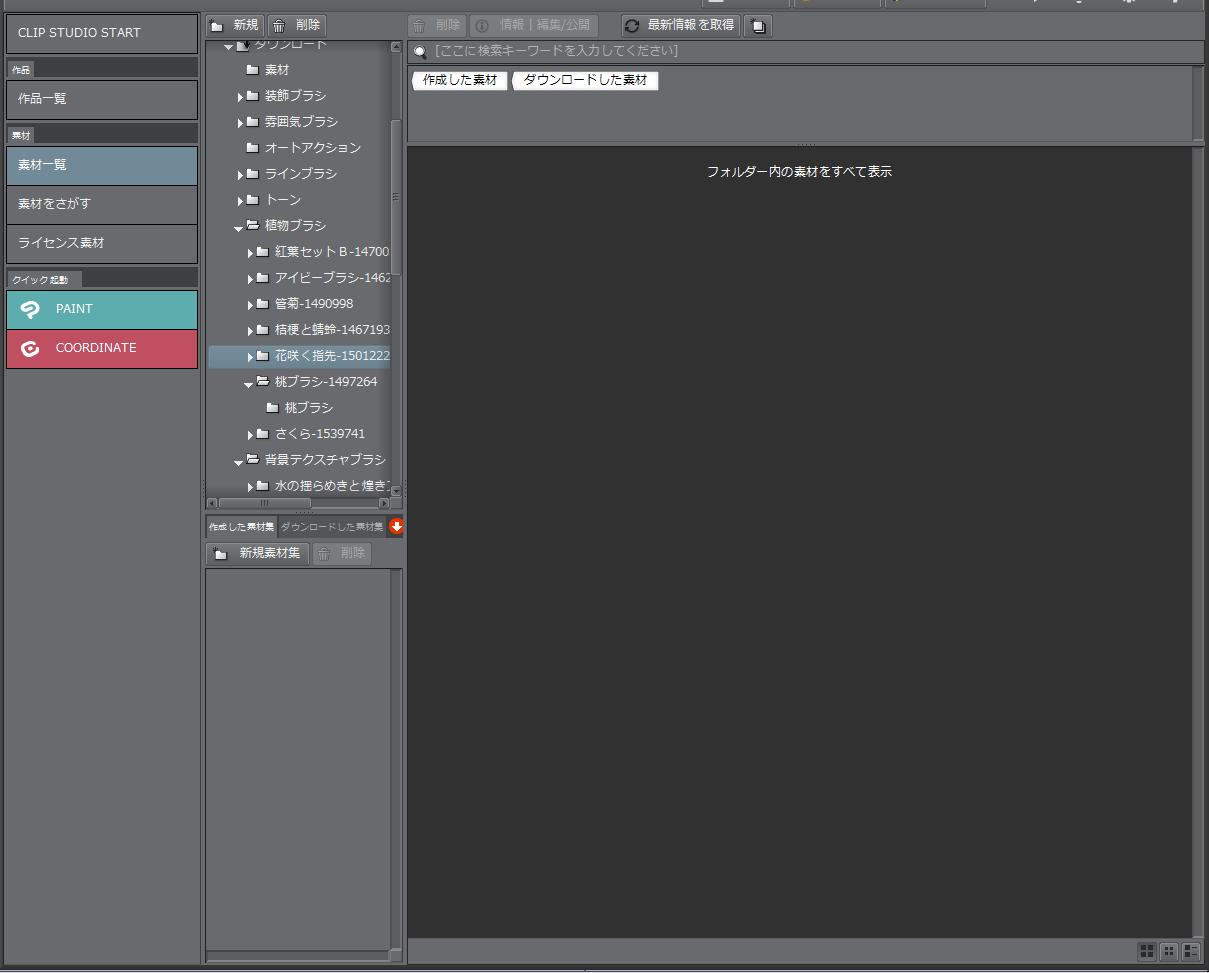Select the 花咲く指先-1501222 folder row
1209x973 pixels.
point(299,356)
